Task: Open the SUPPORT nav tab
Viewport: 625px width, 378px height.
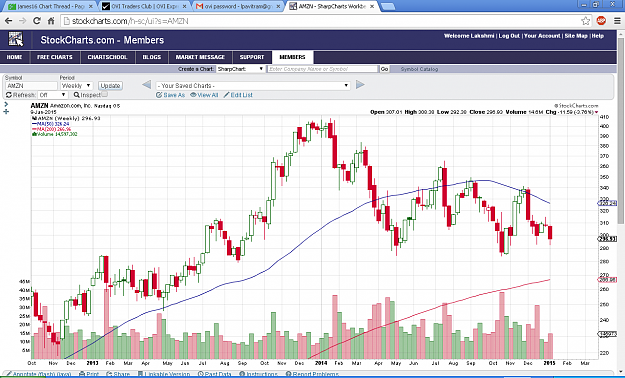Action: pos(252,57)
